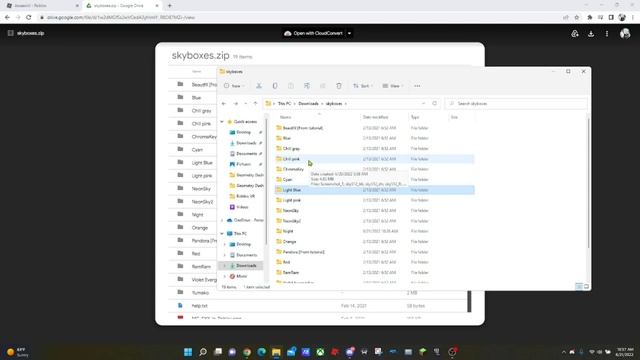Sort by Date modified column header
This screenshot has height=360, width=640.
[x=376, y=117]
